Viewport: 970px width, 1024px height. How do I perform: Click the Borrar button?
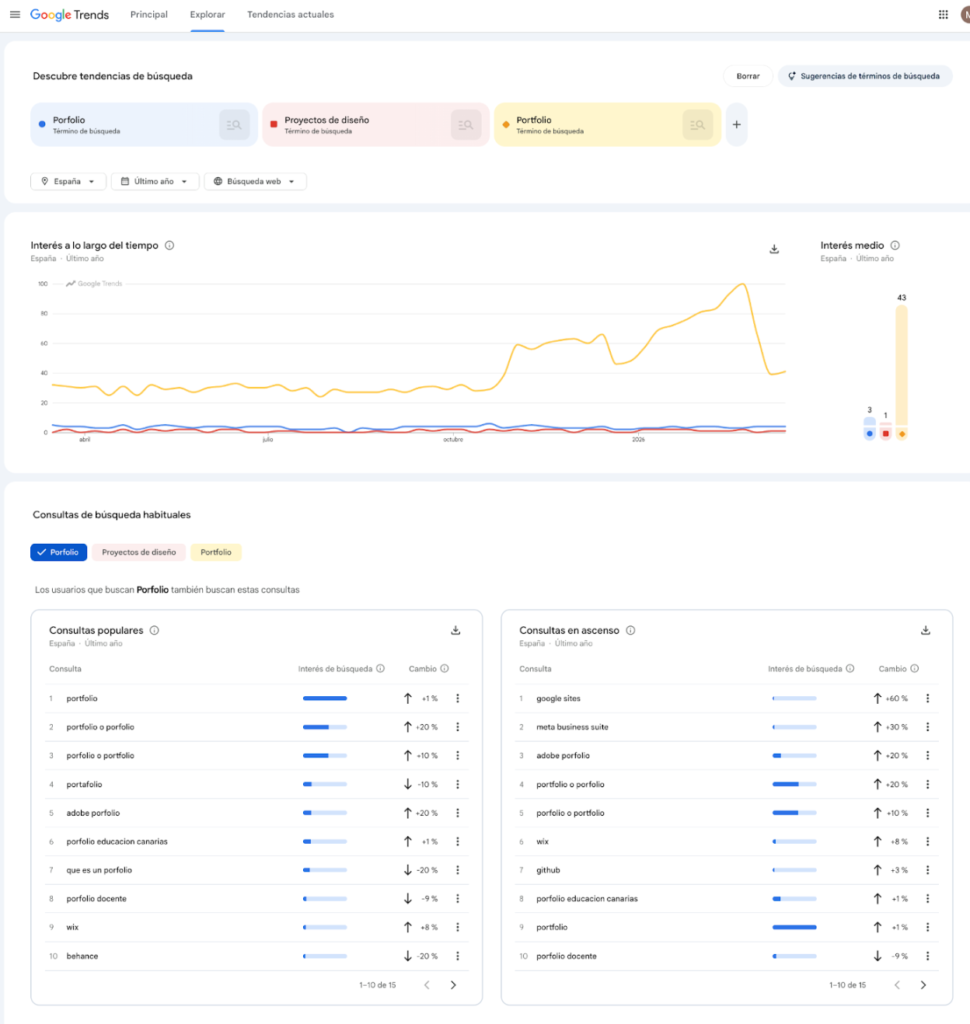tap(747, 76)
